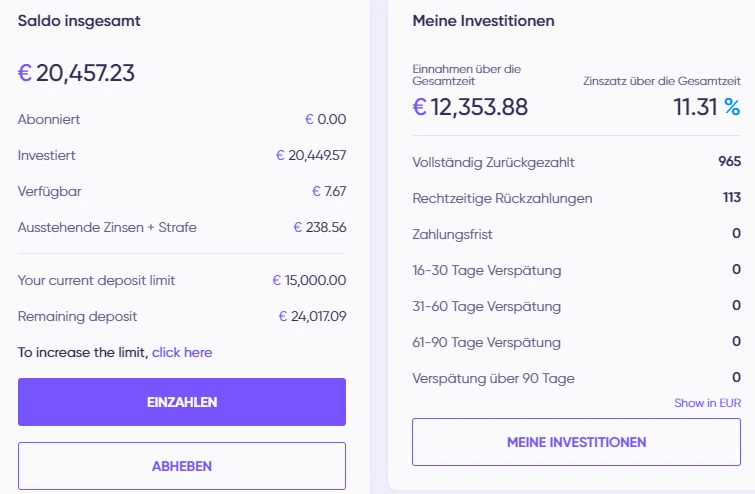Click the 'Saldo insgesamt' heading
The height and width of the screenshot is (494, 755).
tap(79, 21)
